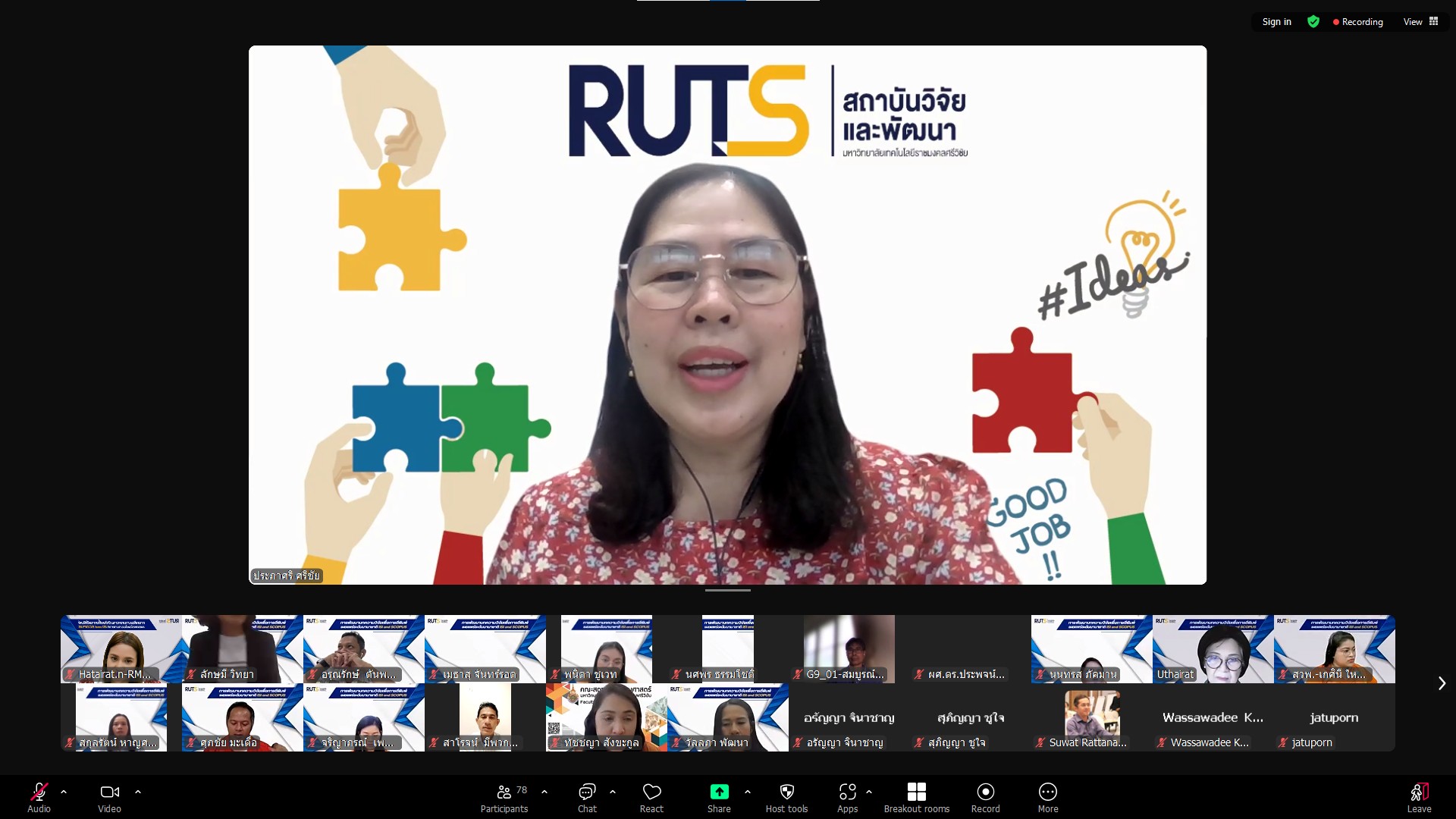Click the participant count 78
The width and height of the screenshot is (1456, 819).
click(x=522, y=790)
